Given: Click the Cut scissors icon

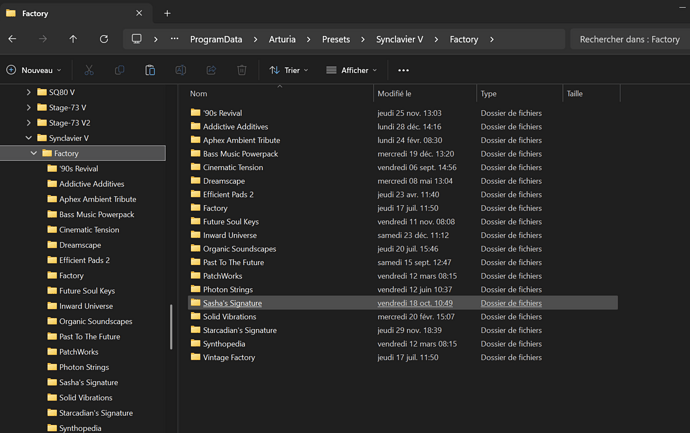Looking at the screenshot, I should pos(89,70).
